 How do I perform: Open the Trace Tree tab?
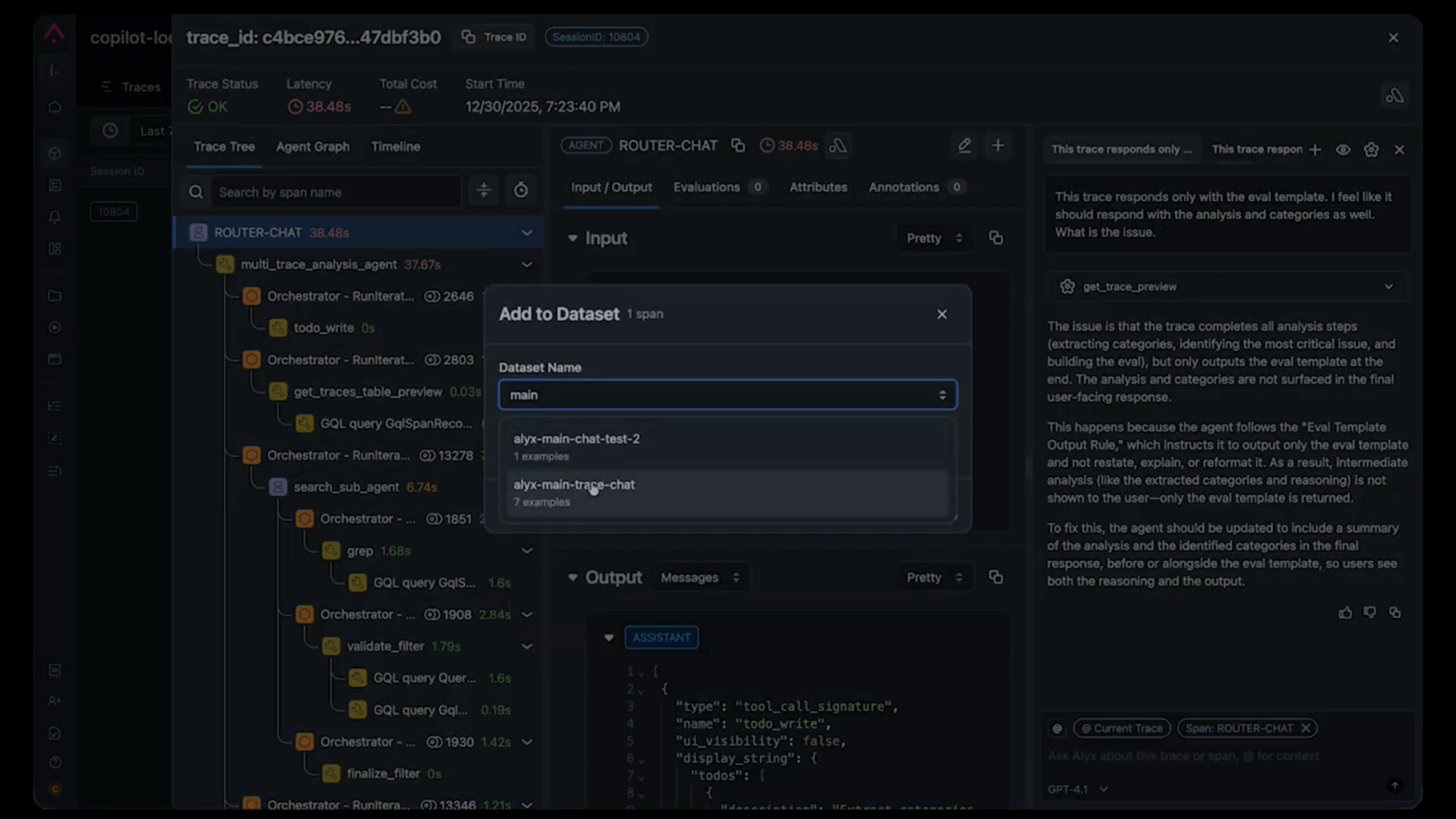[224, 146]
